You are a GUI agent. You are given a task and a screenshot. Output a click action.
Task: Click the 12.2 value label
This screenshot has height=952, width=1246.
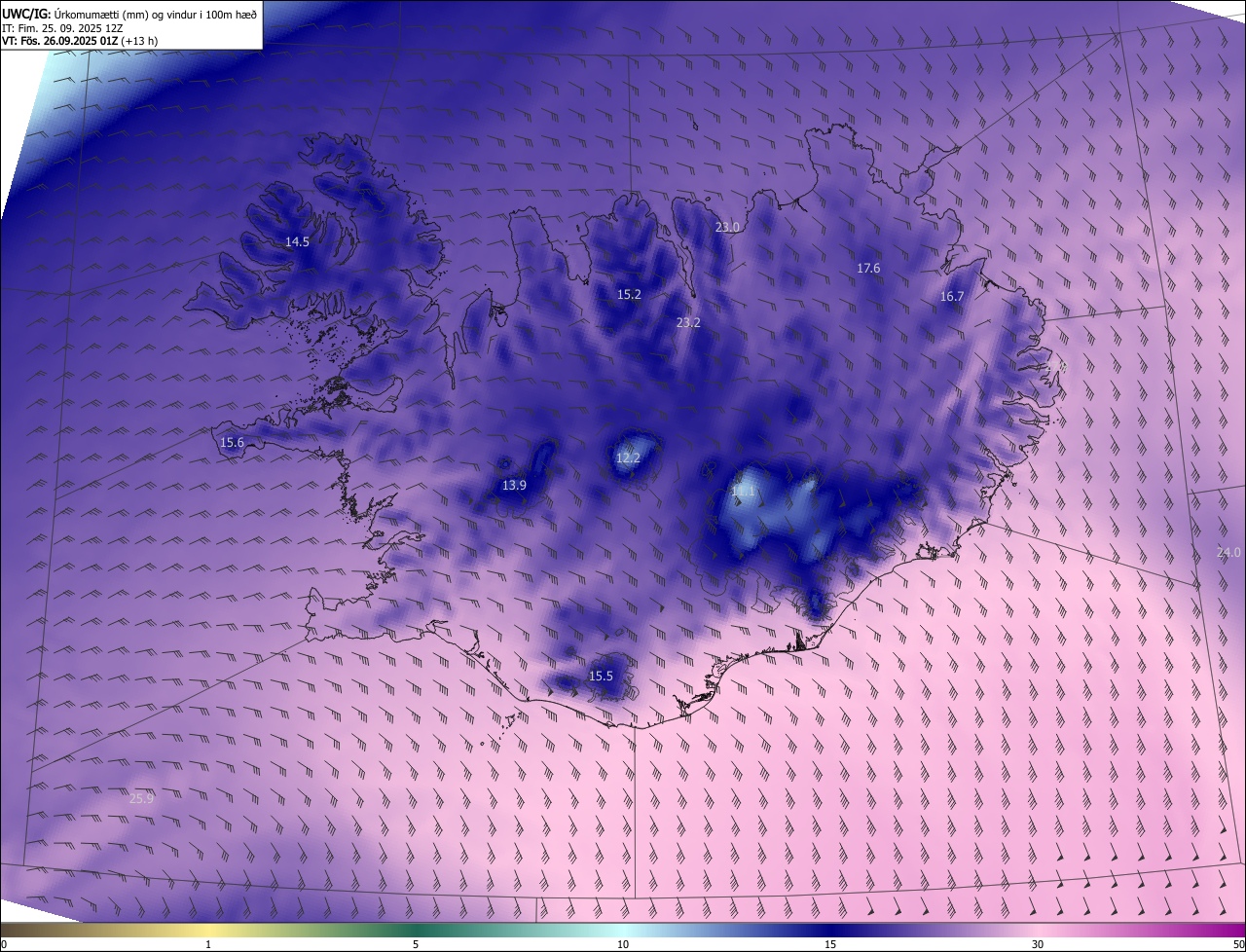click(628, 458)
